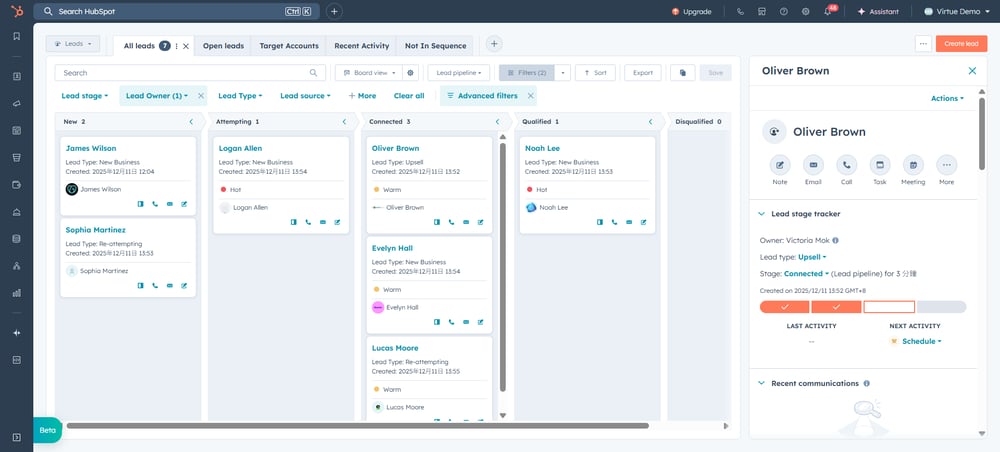Image resolution: width=1000 pixels, height=452 pixels.
Task: Click the Task icon in contact panel
Action: tap(880, 165)
